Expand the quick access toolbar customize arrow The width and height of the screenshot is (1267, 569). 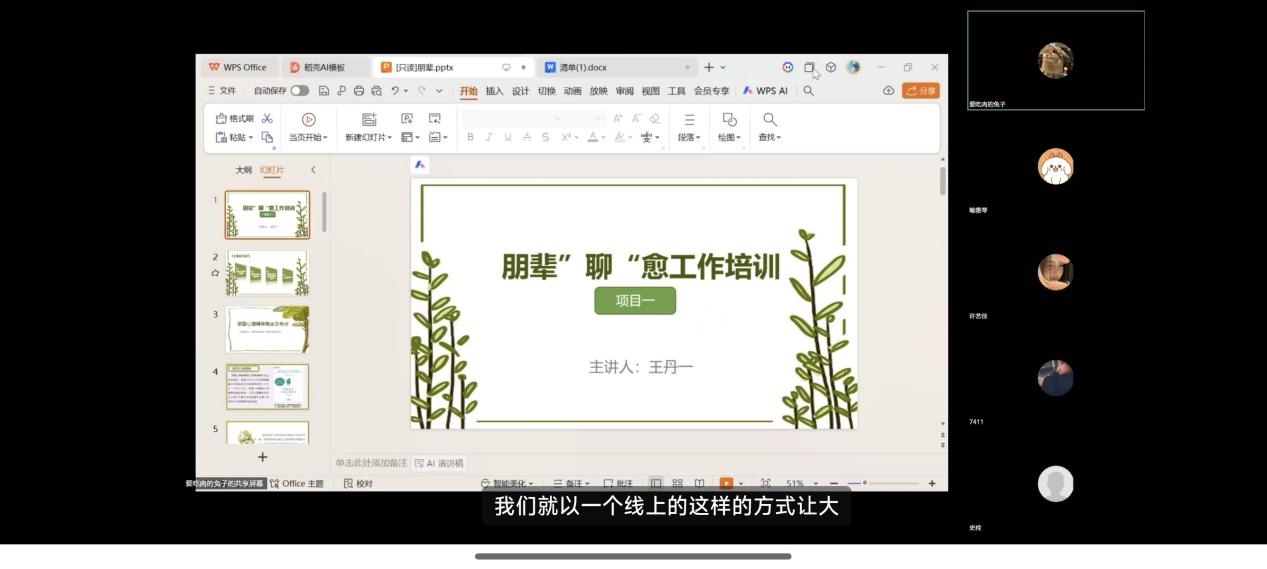[x=439, y=91]
